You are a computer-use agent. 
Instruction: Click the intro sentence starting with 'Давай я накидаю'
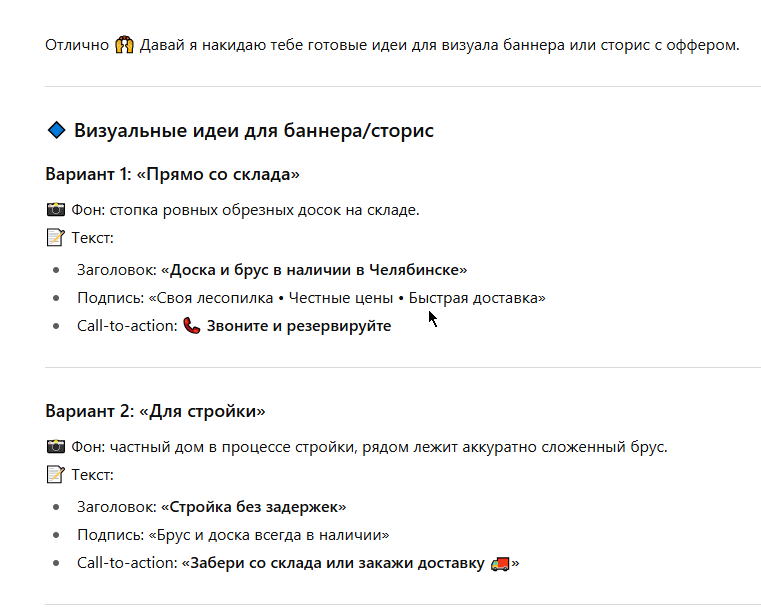439,45
